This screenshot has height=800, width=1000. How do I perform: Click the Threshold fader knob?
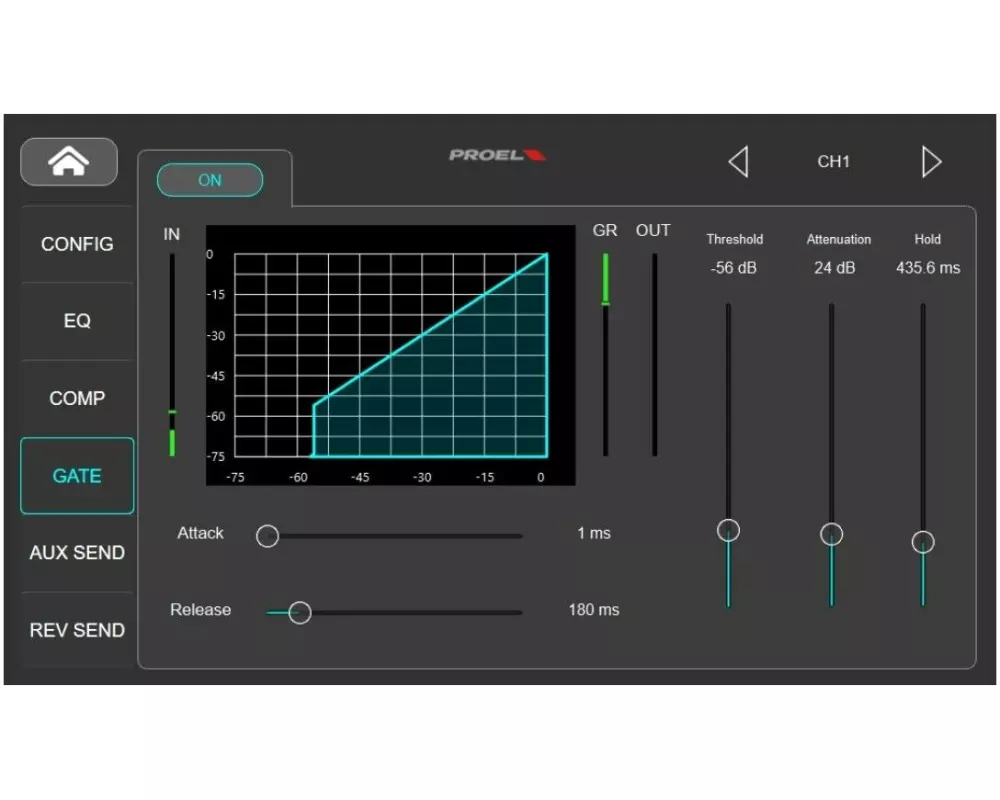pos(728,530)
